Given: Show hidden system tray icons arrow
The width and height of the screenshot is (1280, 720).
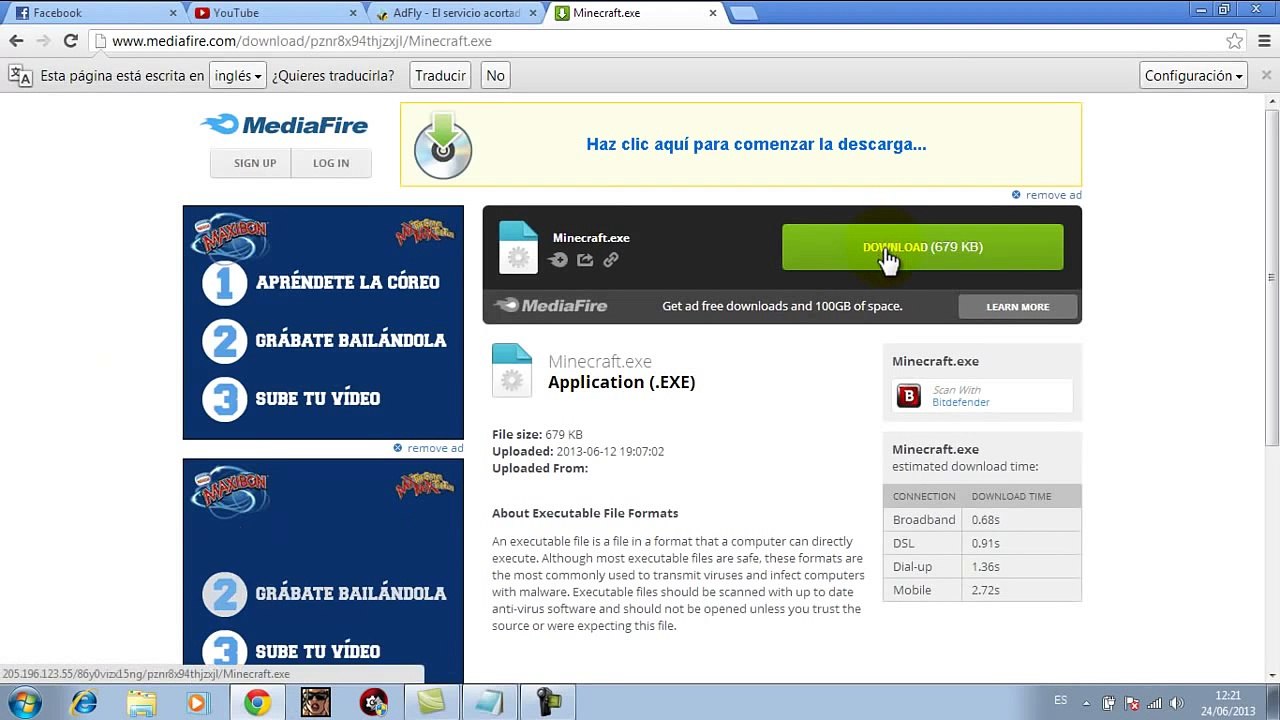Looking at the screenshot, I should [1088, 703].
